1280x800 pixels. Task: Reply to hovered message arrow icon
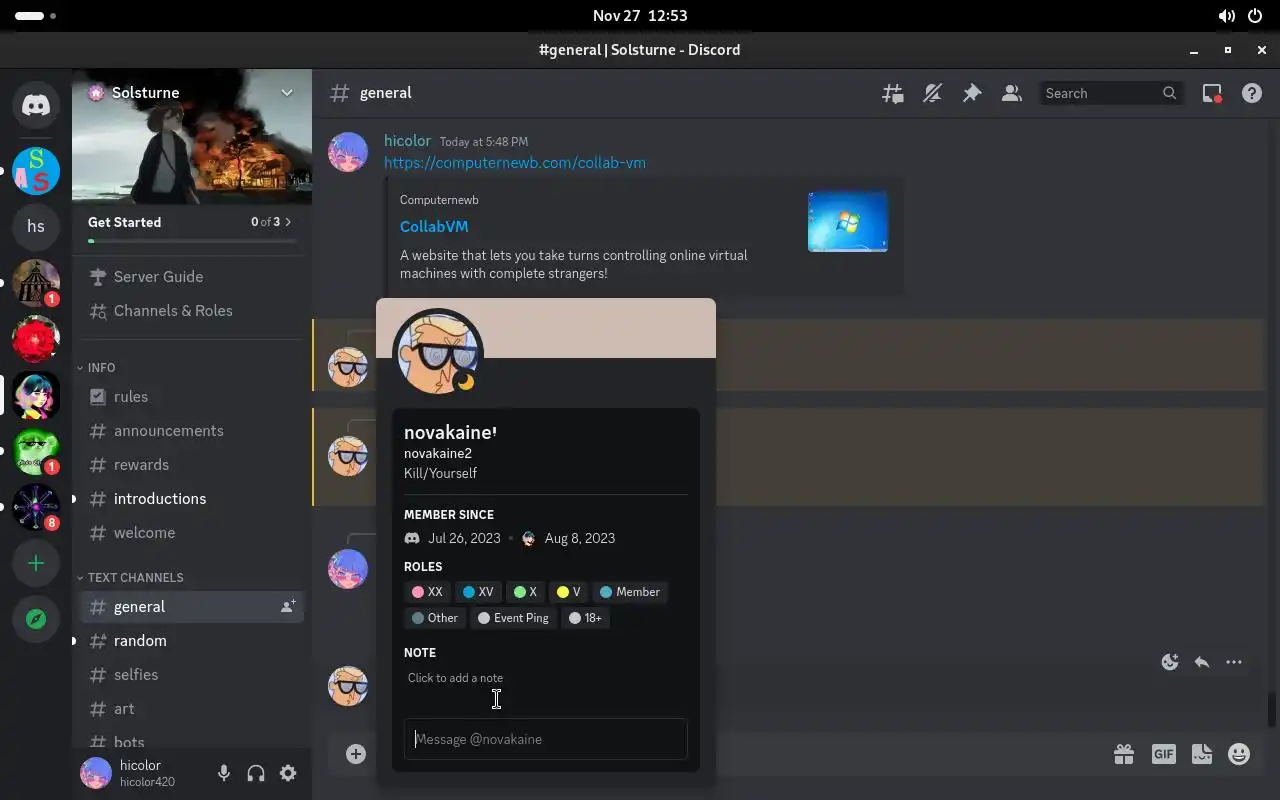pyautogui.click(x=1202, y=662)
